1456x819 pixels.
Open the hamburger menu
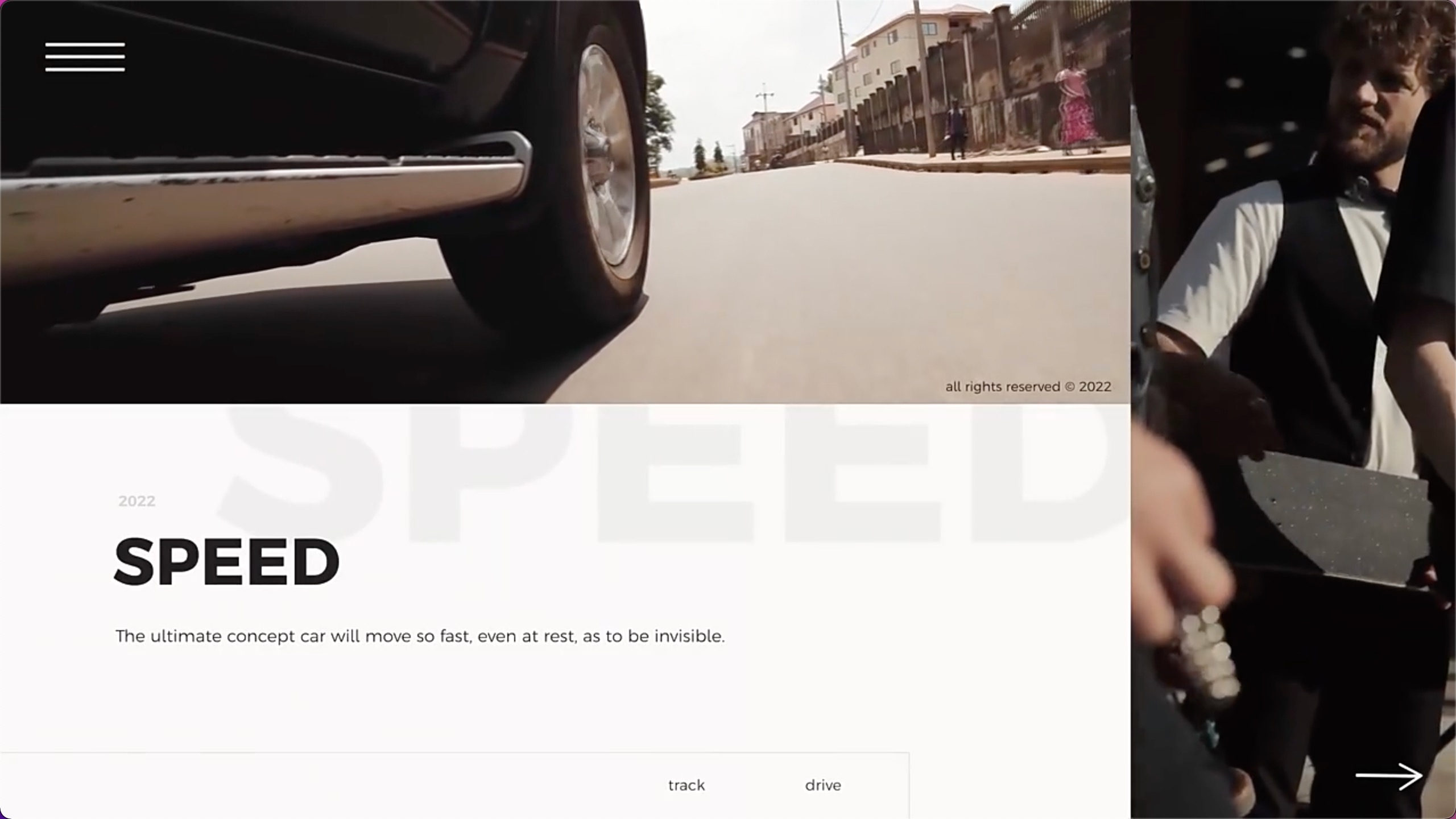pos(85,57)
